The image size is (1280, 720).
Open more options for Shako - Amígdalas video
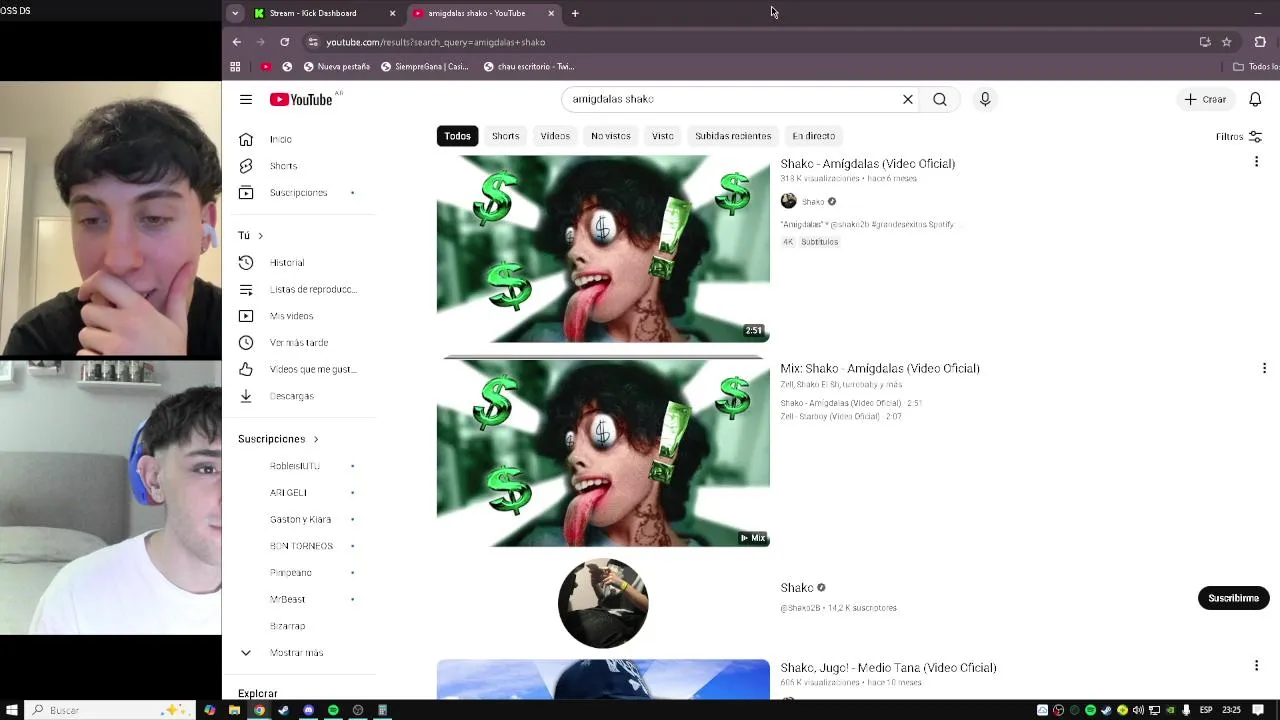coord(1256,162)
